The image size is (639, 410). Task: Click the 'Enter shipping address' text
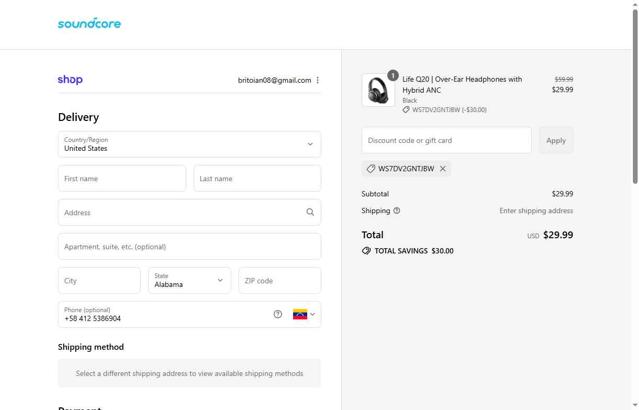536,211
